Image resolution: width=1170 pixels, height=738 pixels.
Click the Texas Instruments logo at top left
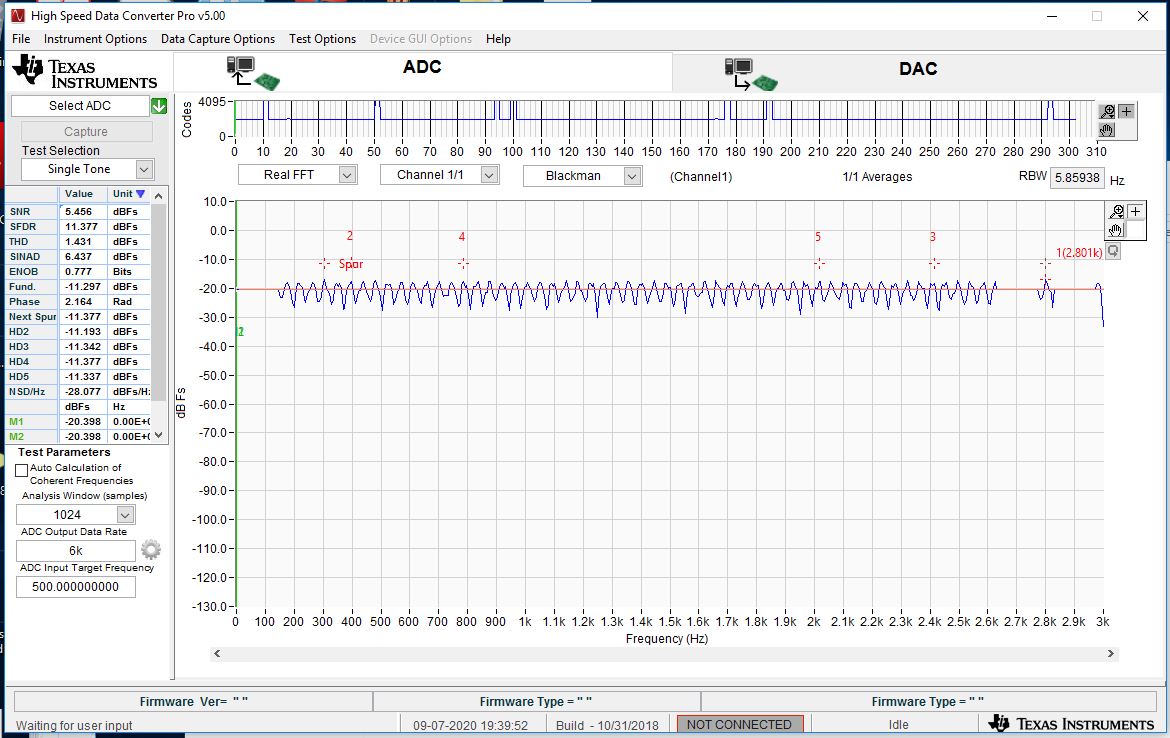84,72
